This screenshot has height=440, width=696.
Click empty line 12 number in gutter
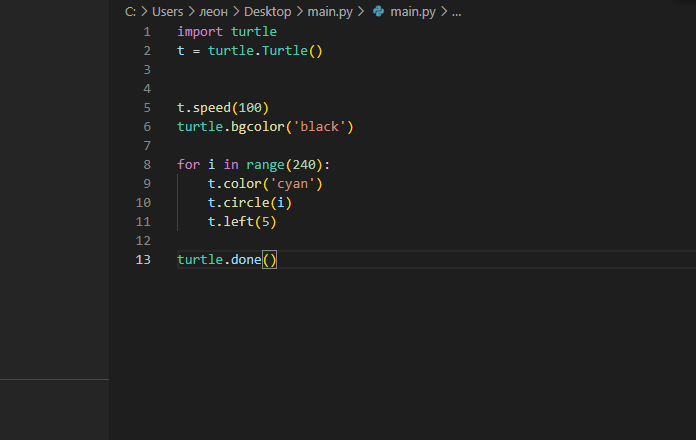143,241
